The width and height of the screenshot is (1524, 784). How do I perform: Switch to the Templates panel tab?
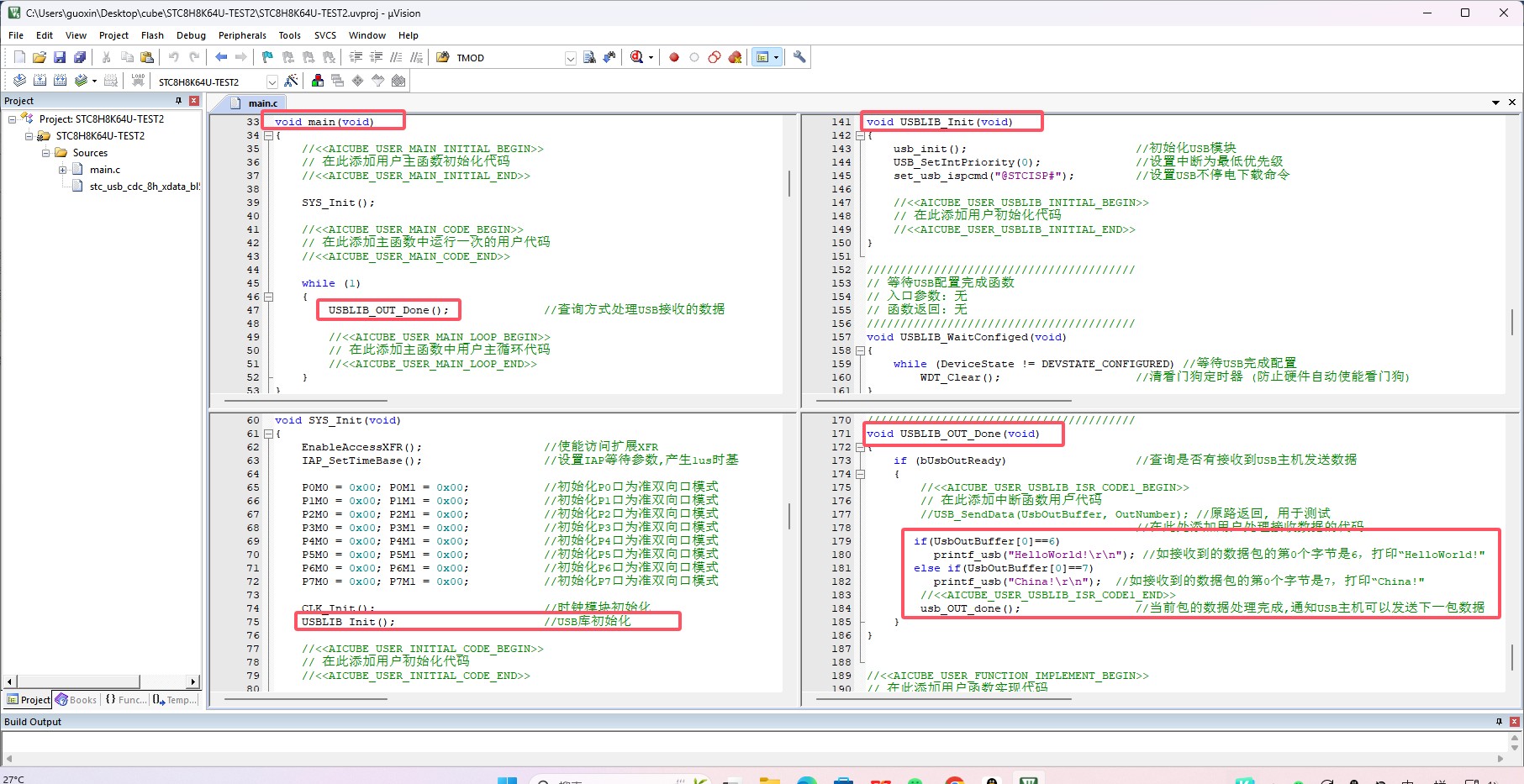pyautogui.click(x=175, y=700)
